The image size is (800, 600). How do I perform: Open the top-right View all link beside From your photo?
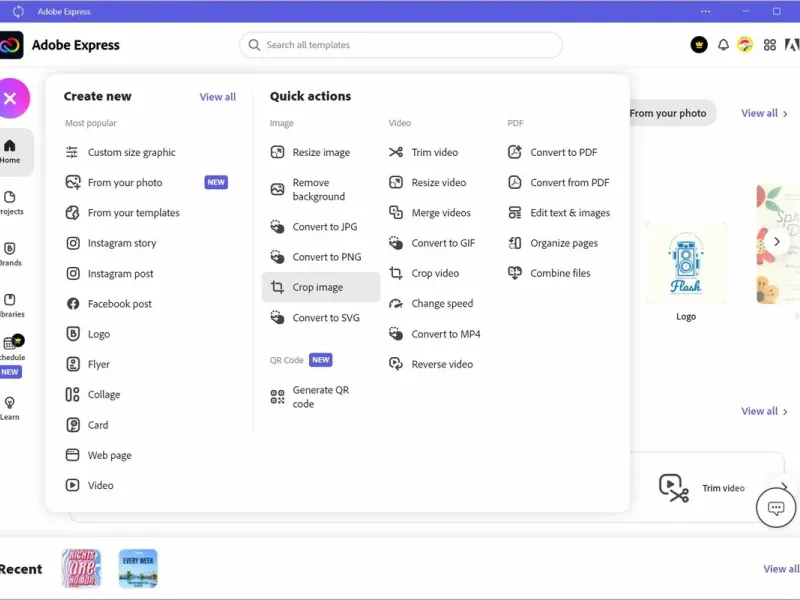coord(764,113)
